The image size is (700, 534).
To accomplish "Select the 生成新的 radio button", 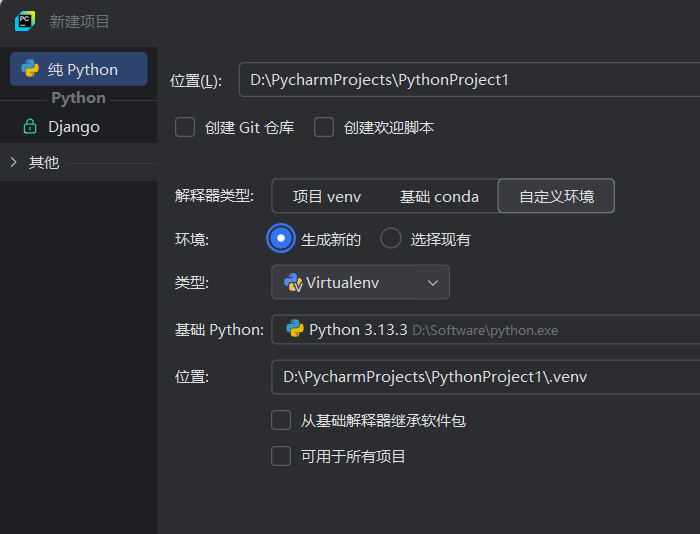I will pos(281,238).
